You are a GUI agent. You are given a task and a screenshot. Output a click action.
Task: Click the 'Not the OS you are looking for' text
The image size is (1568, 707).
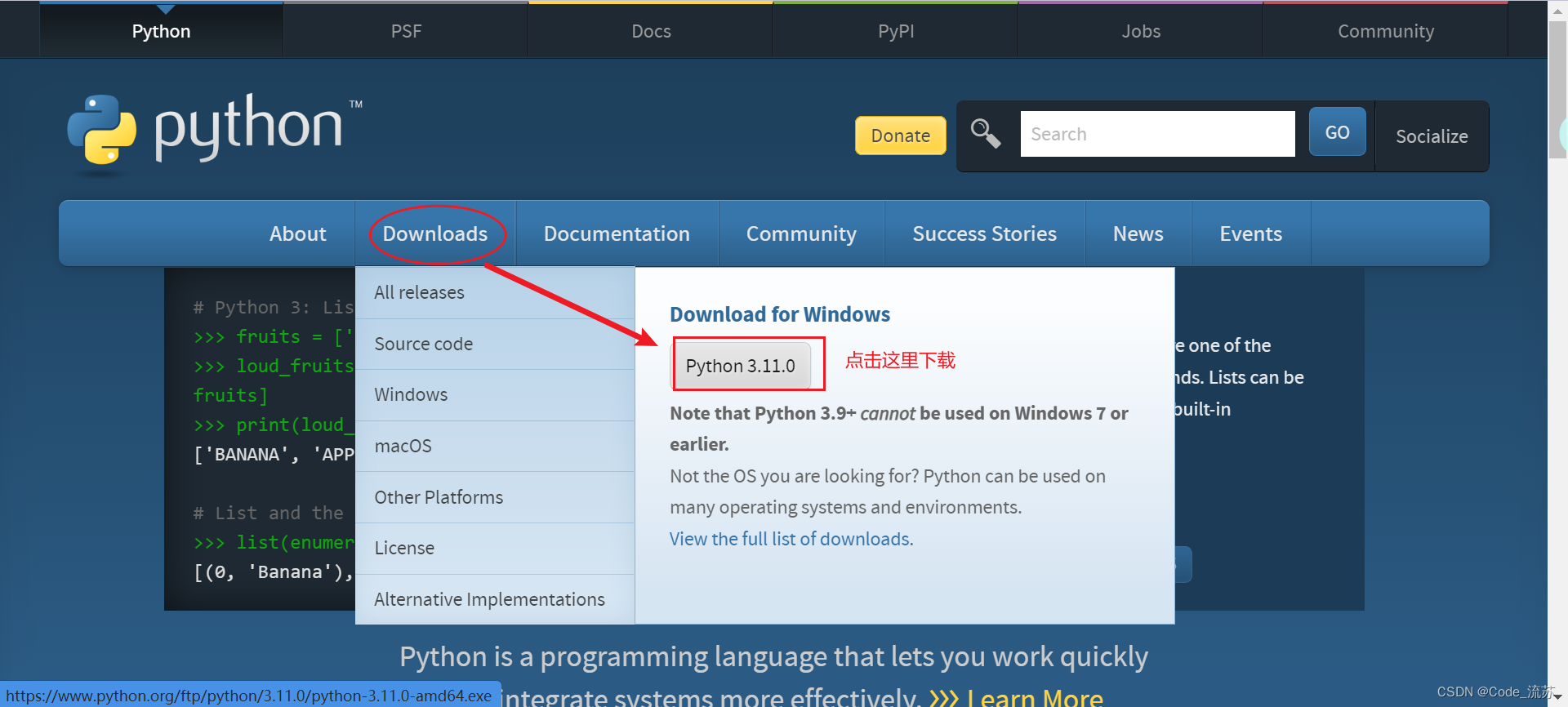888,491
